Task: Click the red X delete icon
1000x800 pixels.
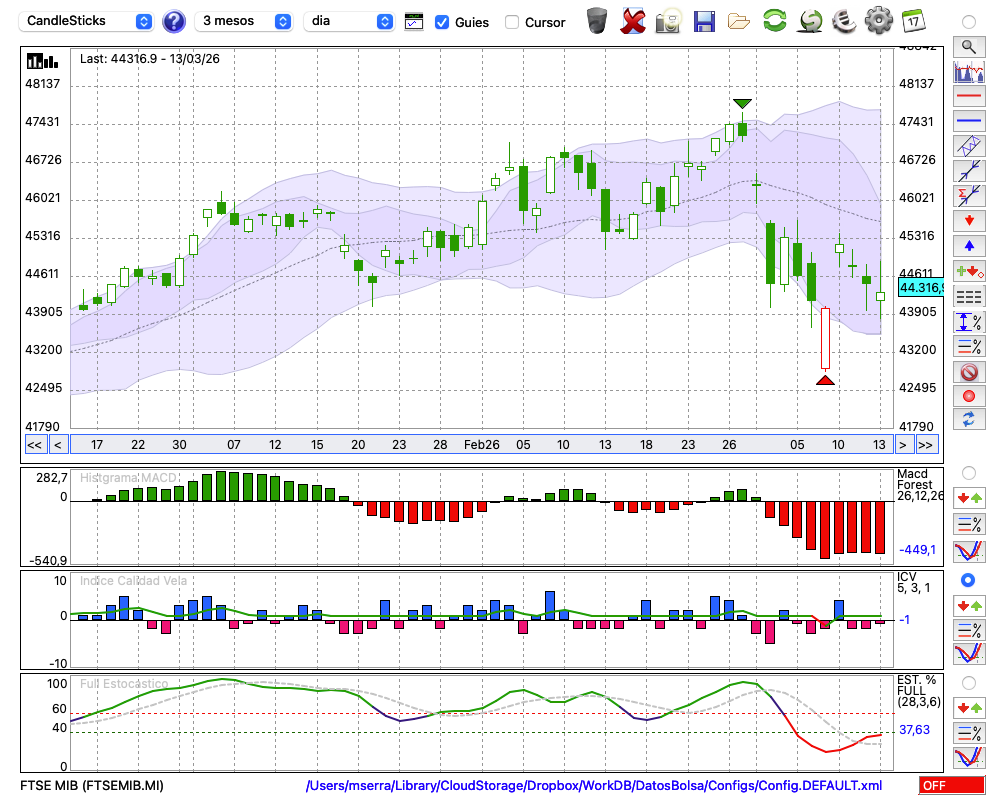Action: 632,21
